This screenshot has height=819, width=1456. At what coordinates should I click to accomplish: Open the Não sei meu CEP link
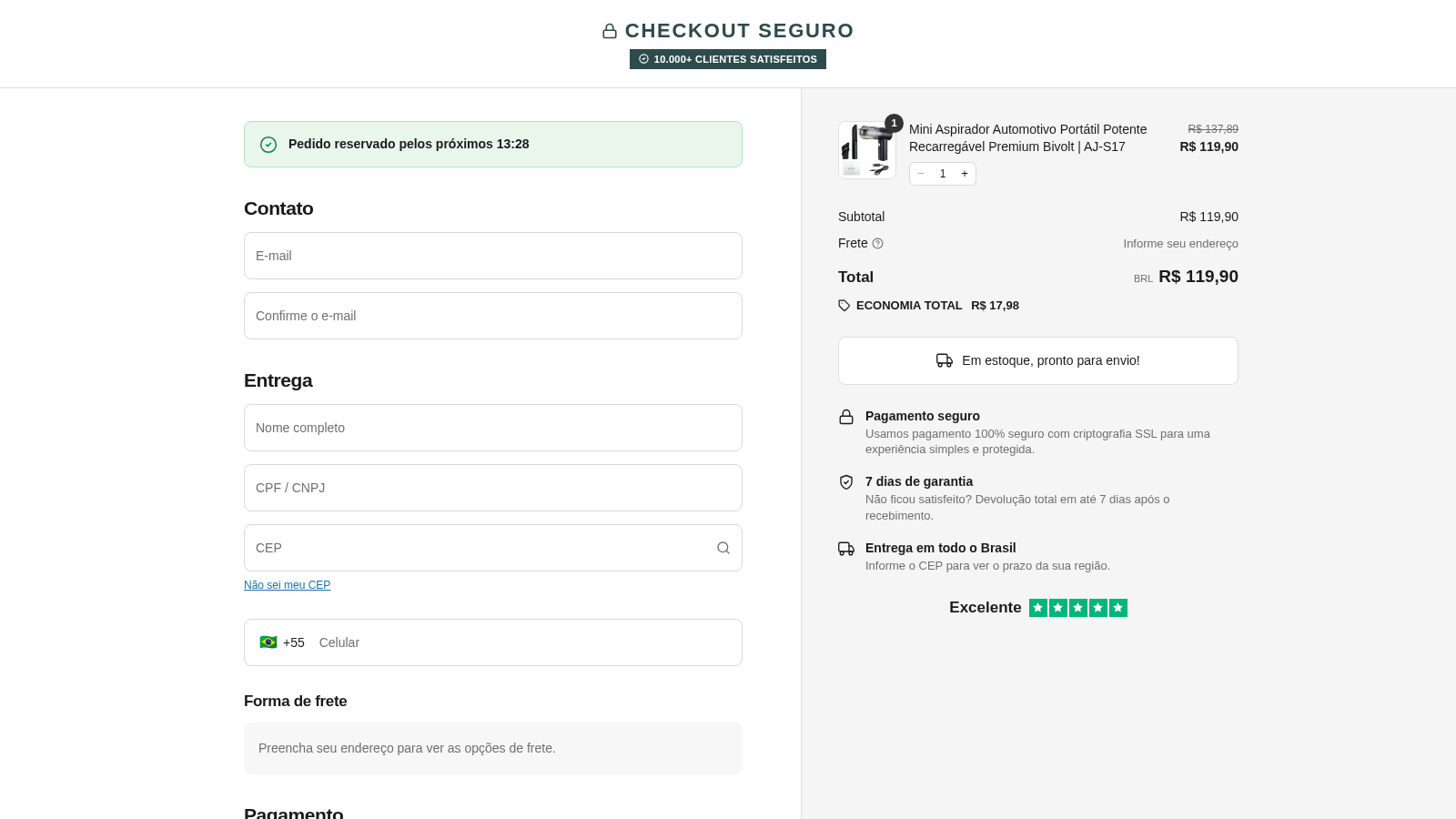pyautogui.click(x=287, y=585)
